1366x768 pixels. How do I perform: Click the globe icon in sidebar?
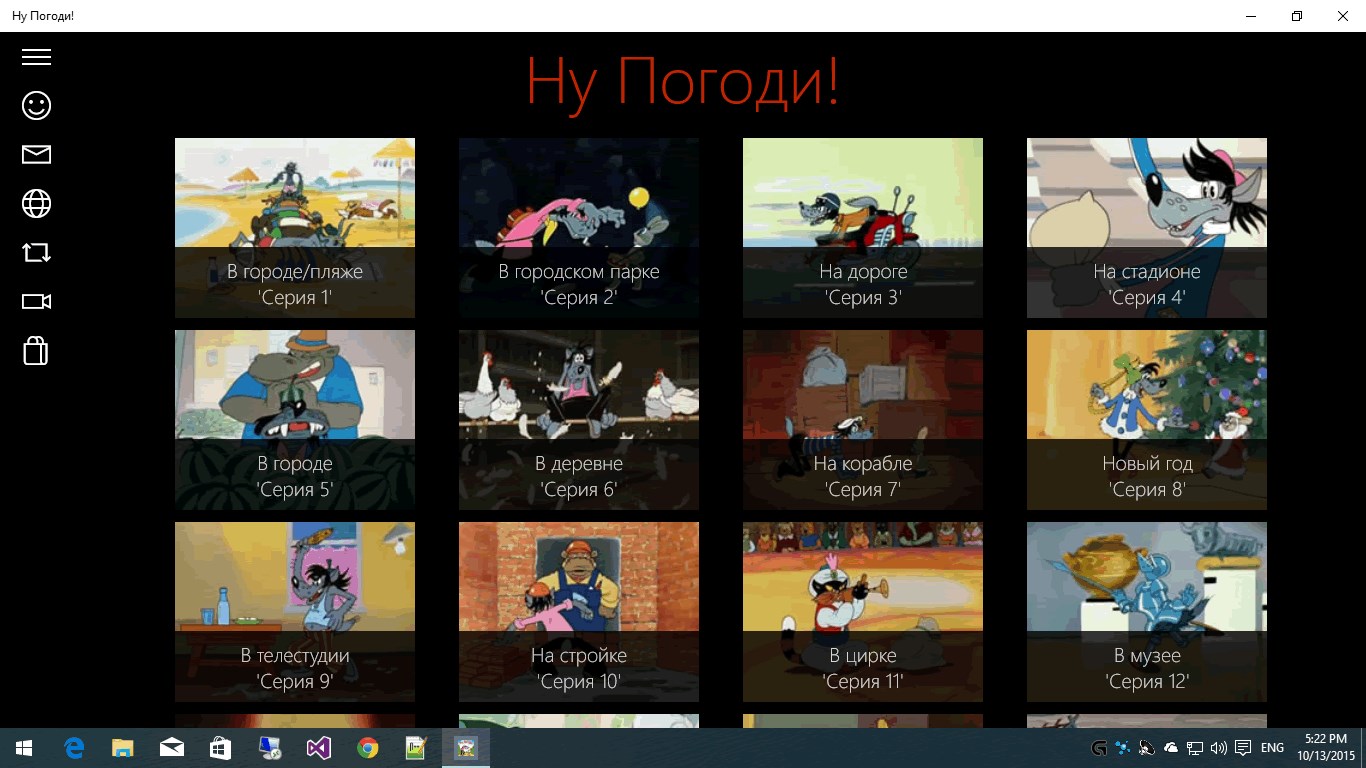(36, 203)
